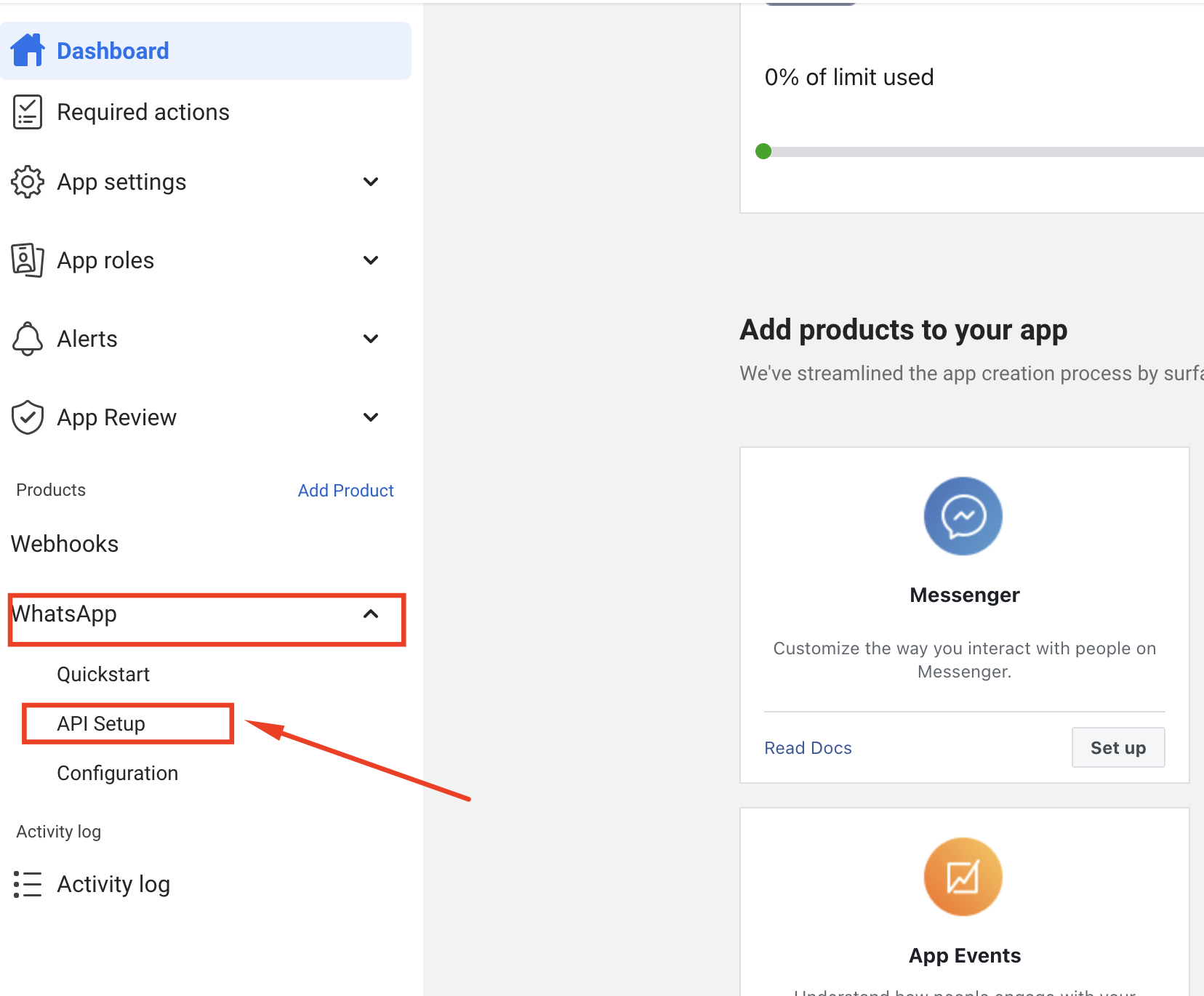The image size is (1204, 996).
Task: Click the Products section label
Action: coord(51,490)
